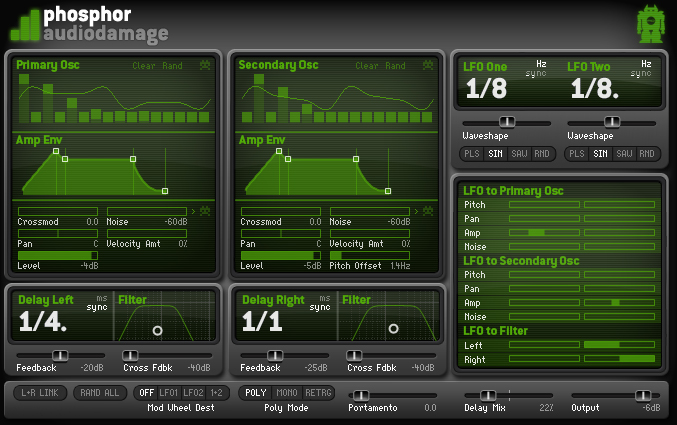Click the Delay Left filter circle handle
Screen dimensions: 677x425
tap(158, 330)
